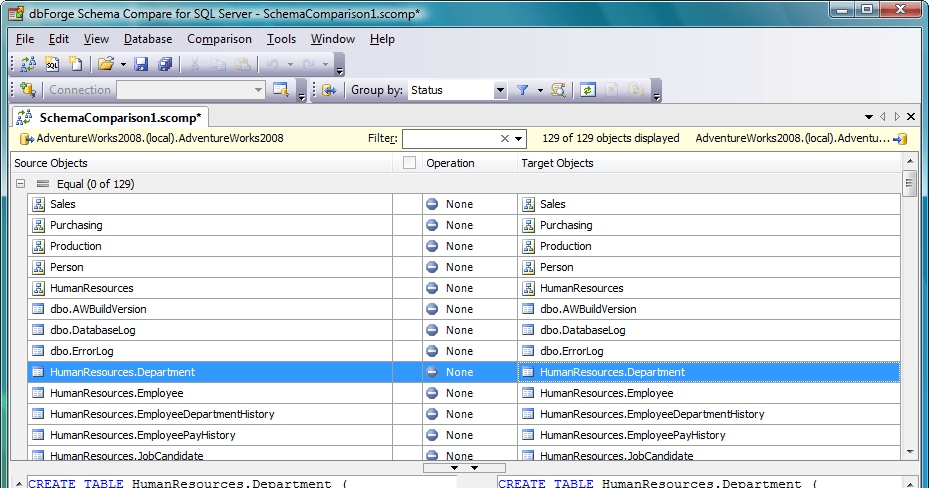Open the Group by Status dropdown

[x=501, y=90]
